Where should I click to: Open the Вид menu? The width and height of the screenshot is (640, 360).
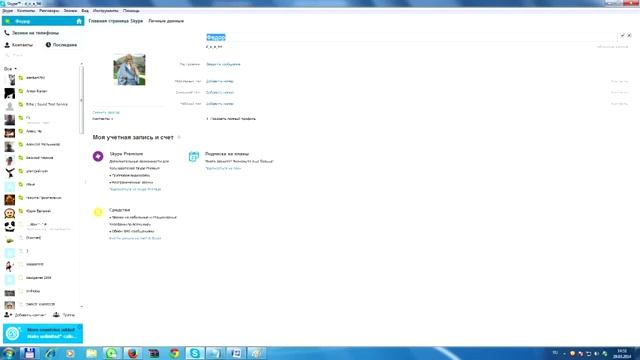pos(84,11)
